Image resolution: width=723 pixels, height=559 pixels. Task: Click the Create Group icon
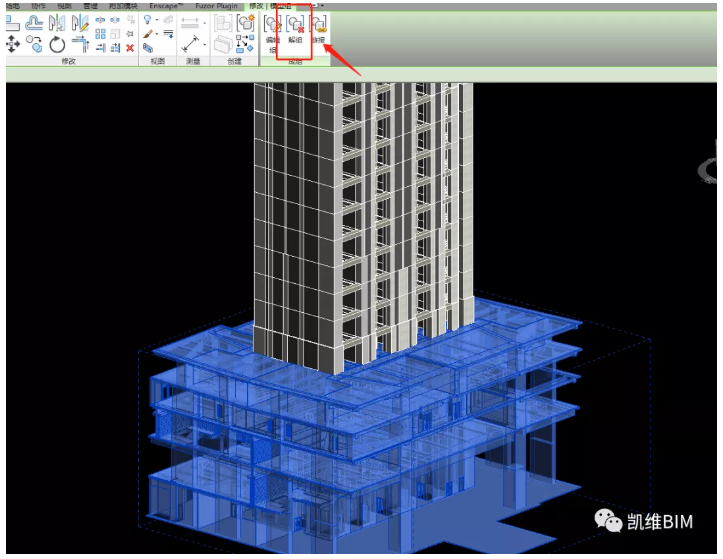coord(246,23)
